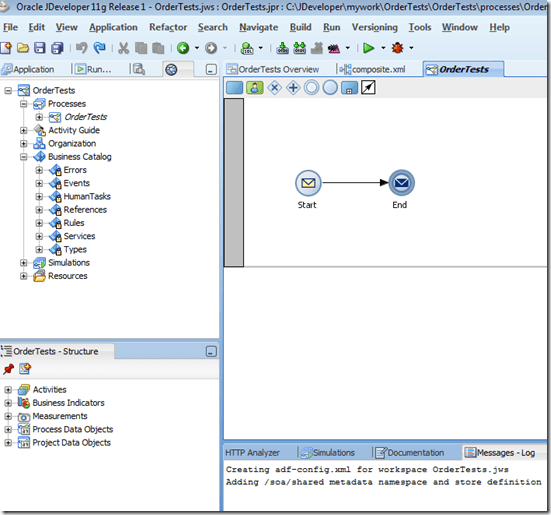
Task: Select the double-ring Catch Event palette icon
Action: 311,87
